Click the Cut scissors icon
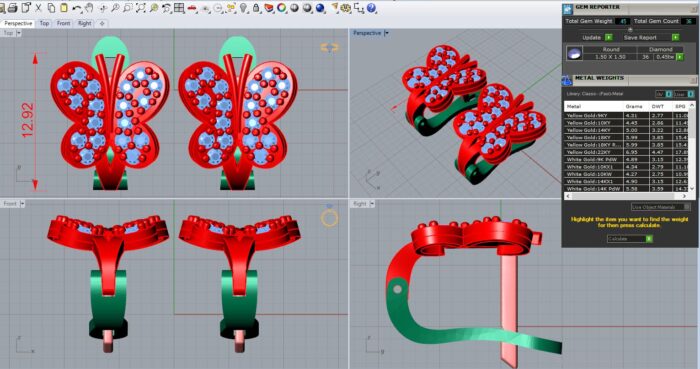This screenshot has width=700, height=369. (x=38, y=8)
